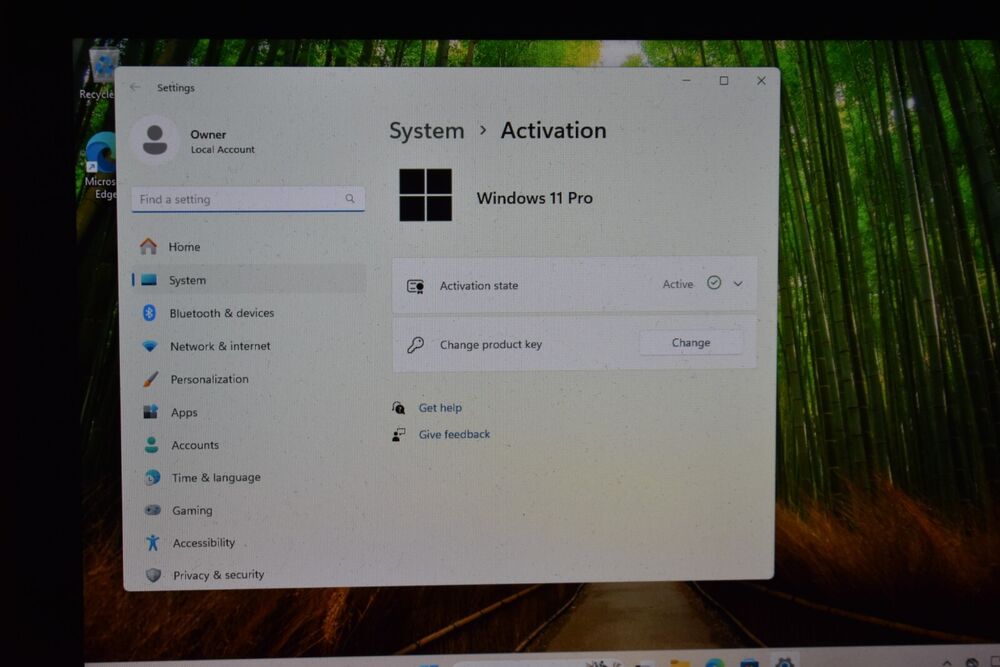Screen dimensions: 1000x667
Task: Expand the Activation state chevron
Action: click(x=738, y=284)
